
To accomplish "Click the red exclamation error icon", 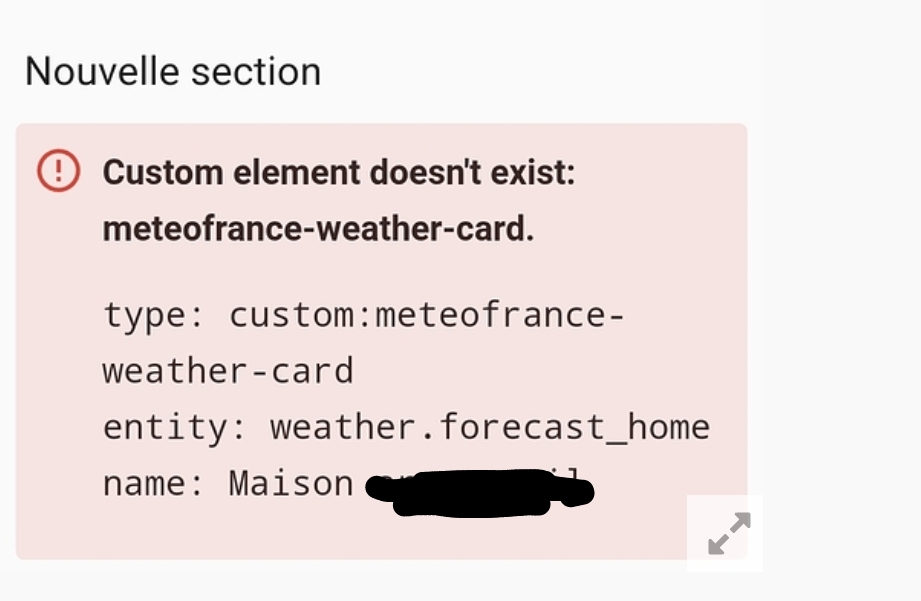I will click(58, 170).
